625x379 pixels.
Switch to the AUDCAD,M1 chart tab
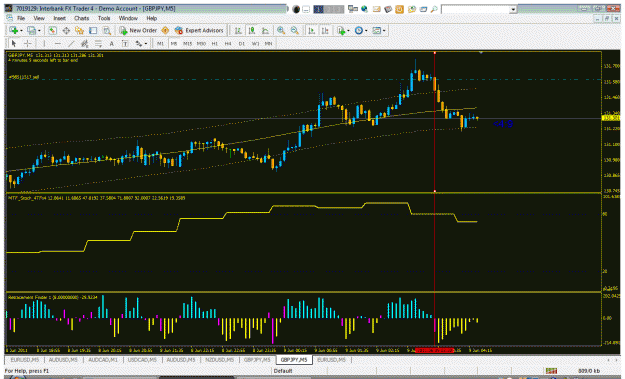102,360
